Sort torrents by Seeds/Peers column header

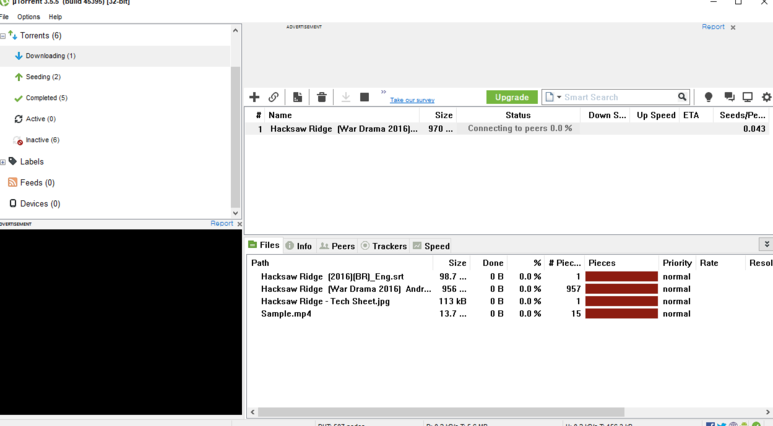click(x=742, y=115)
